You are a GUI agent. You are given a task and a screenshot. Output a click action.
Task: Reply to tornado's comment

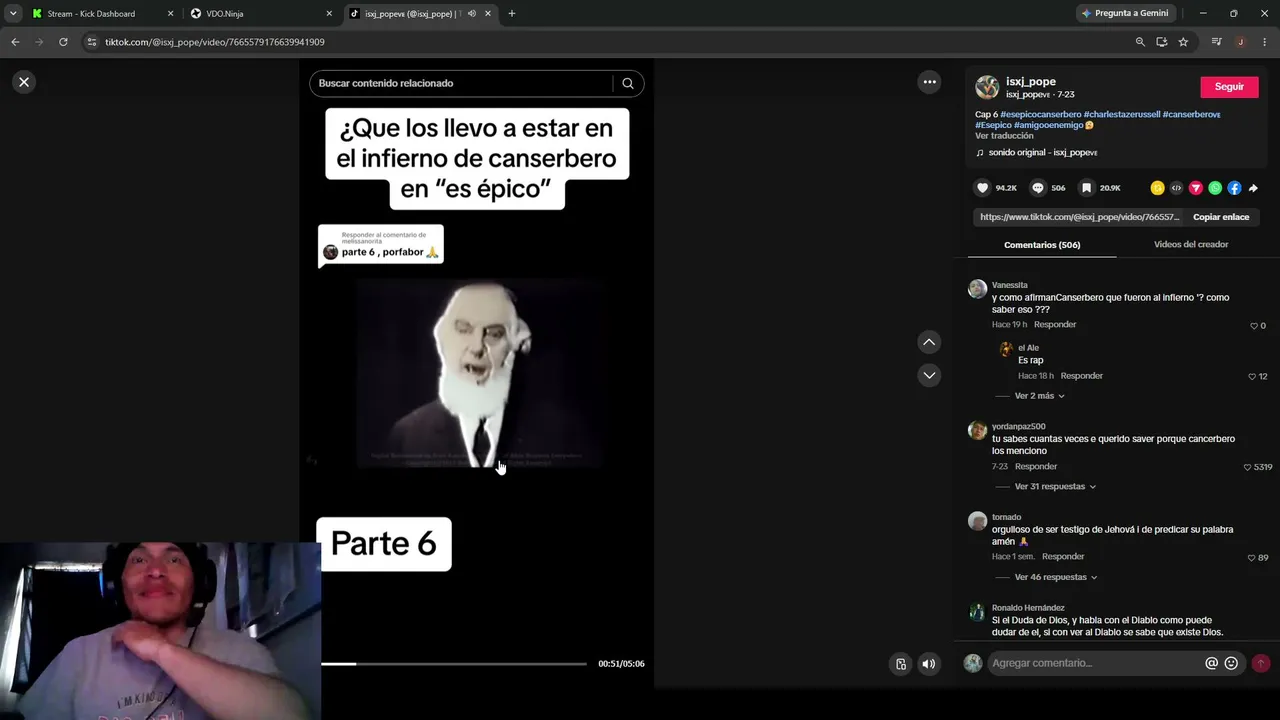point(1063,557)
